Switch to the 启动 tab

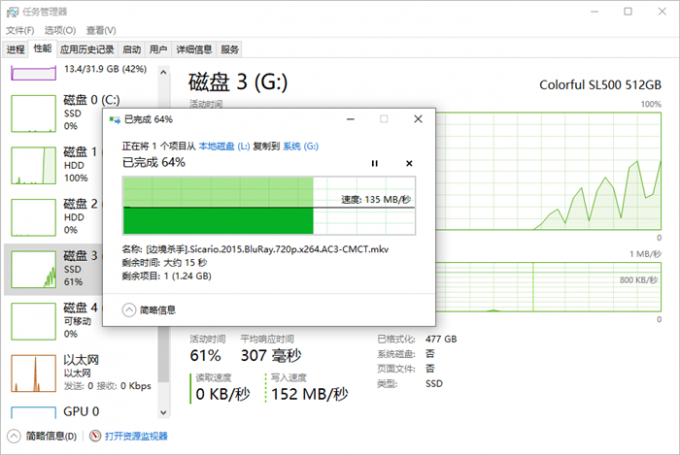(x=132, y=49)
